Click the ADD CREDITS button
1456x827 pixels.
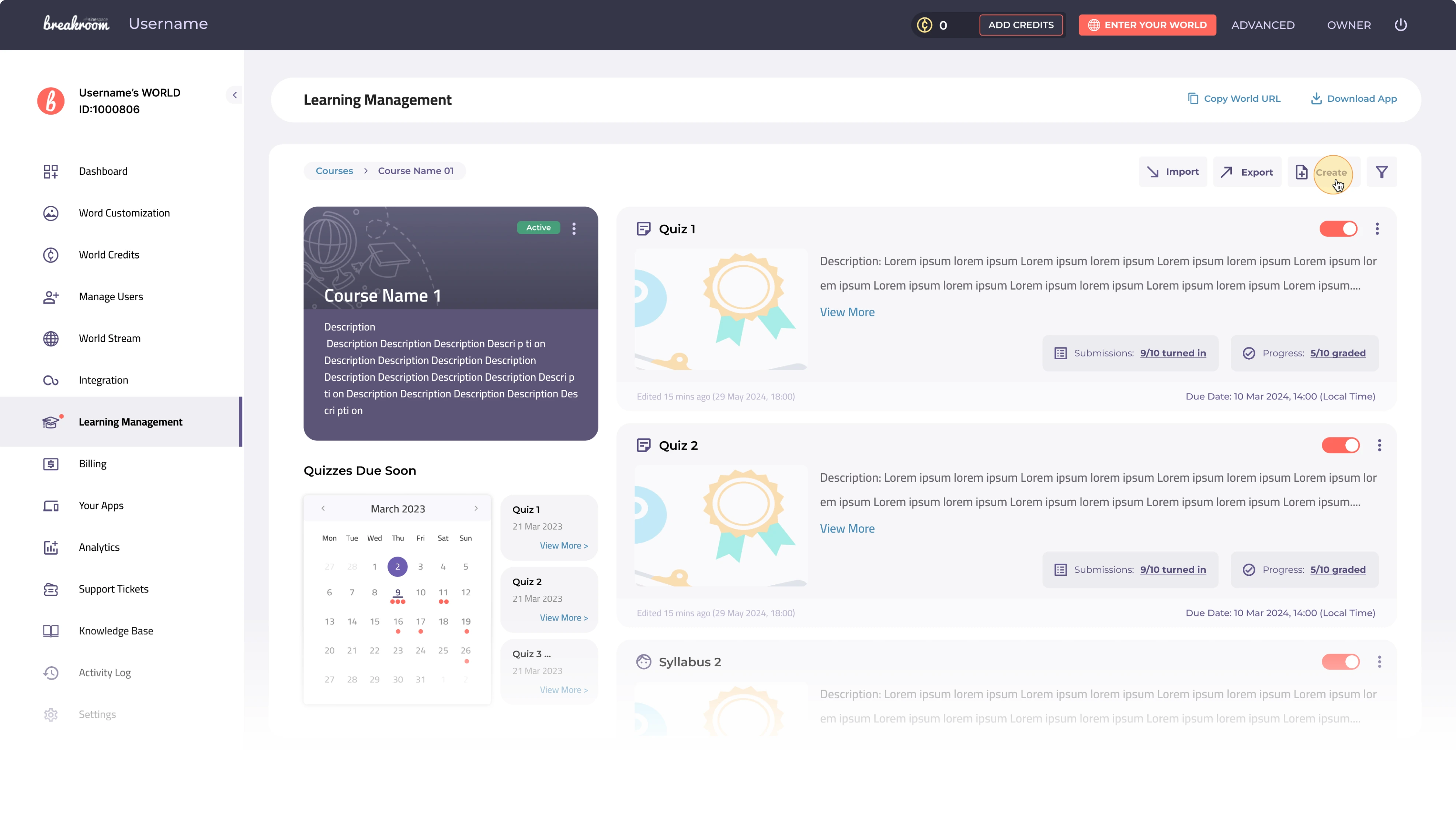[x=1021, y=25]
